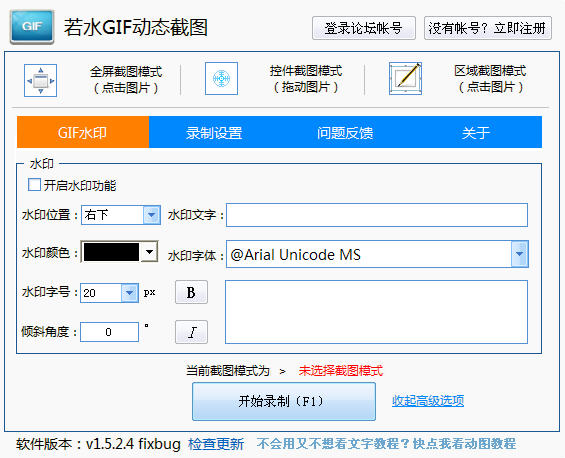The width and height of the screenshot is (565, 458).
Task: Switch to the 录制设置 tab
Action: [214, 132]
